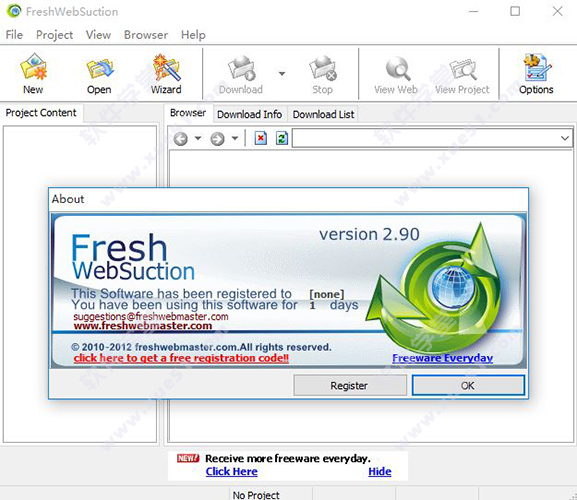Viewport: 577px width, 500px height.
Task: Stop page loading with red X icon
Action: tap(261, 138)
